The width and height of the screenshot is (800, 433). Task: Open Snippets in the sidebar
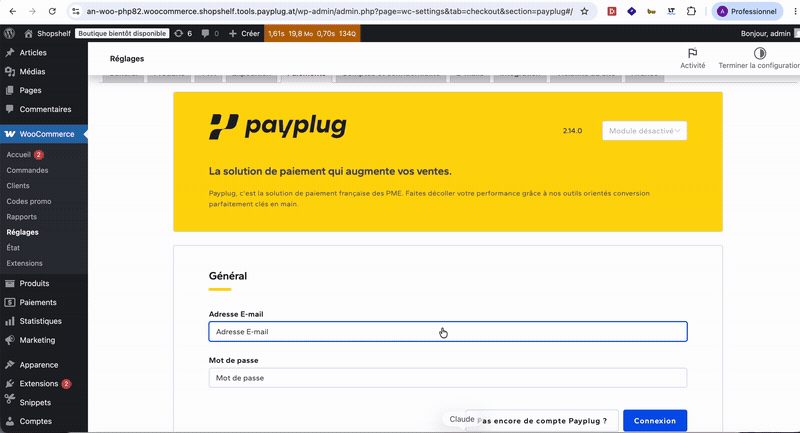35,402
